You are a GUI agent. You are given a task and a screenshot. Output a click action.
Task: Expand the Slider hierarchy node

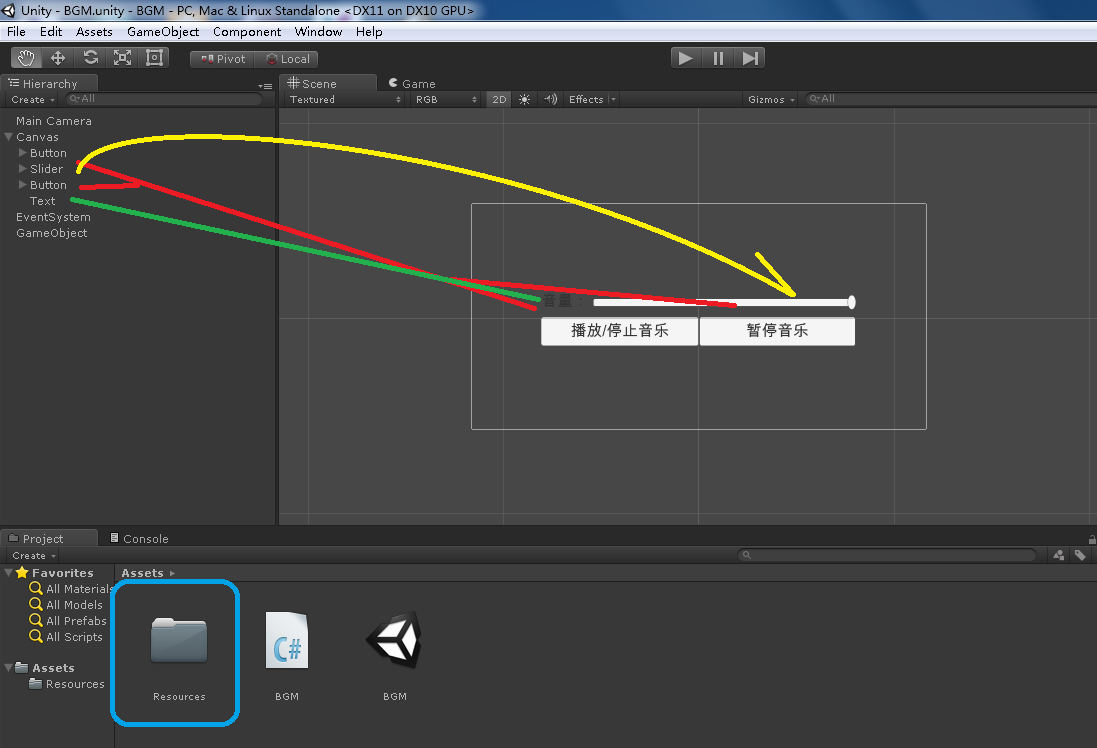tap(22, 169)
